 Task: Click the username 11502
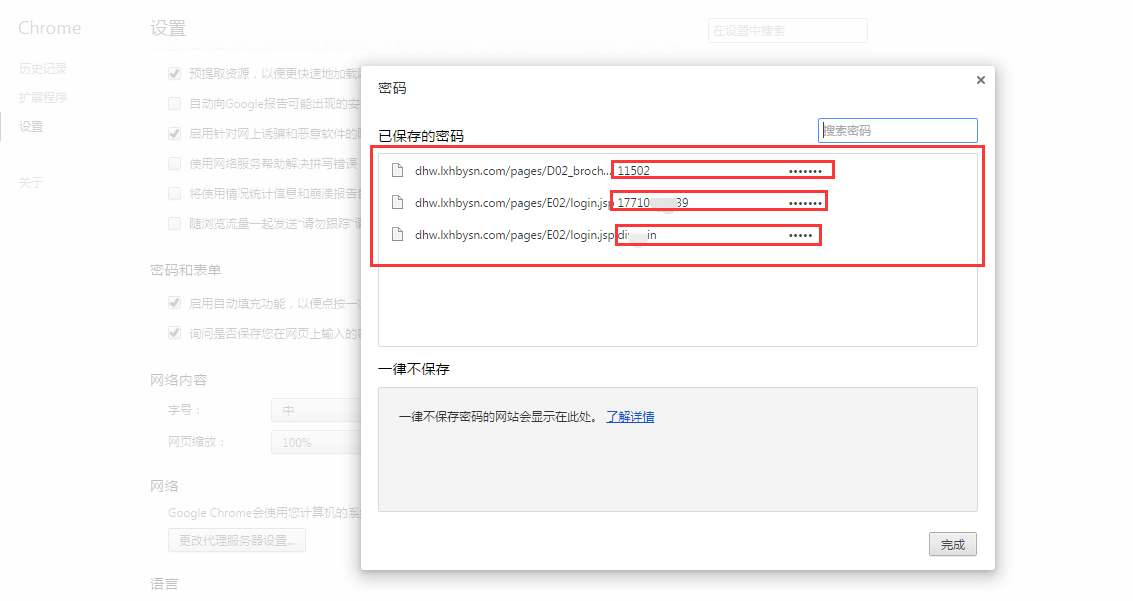(x=634, y=171)
